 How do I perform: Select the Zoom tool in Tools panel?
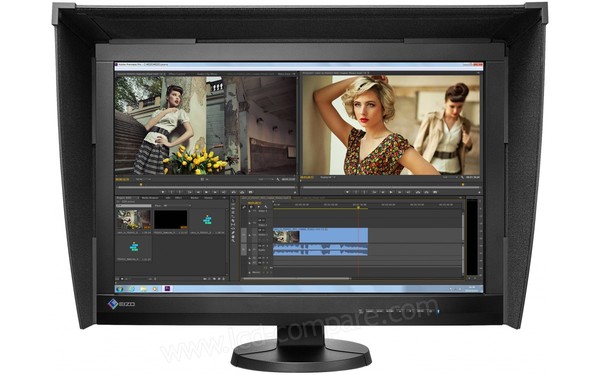(233, 241)
